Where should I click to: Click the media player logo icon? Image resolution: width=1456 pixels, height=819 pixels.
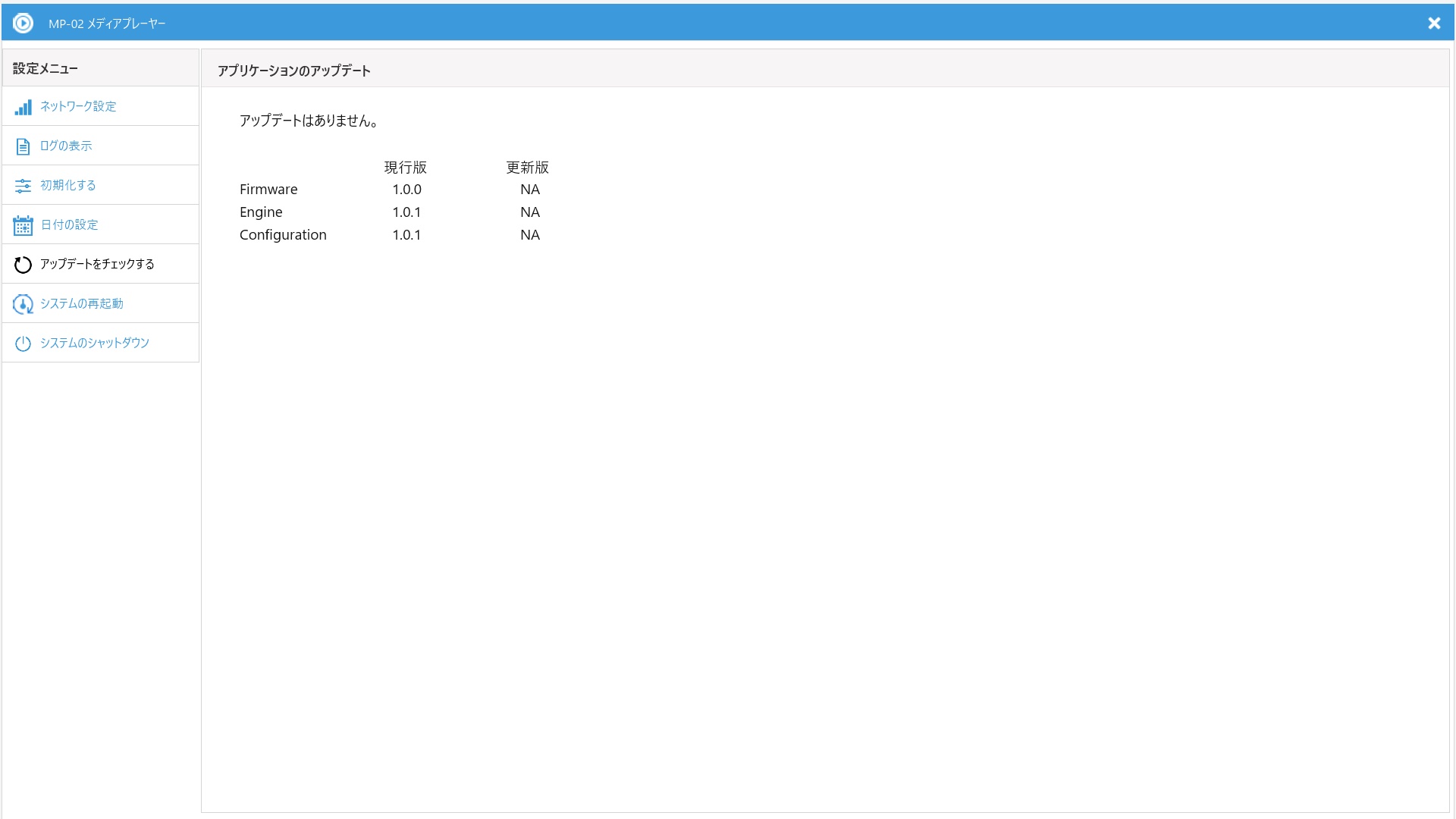coord(23,24)
